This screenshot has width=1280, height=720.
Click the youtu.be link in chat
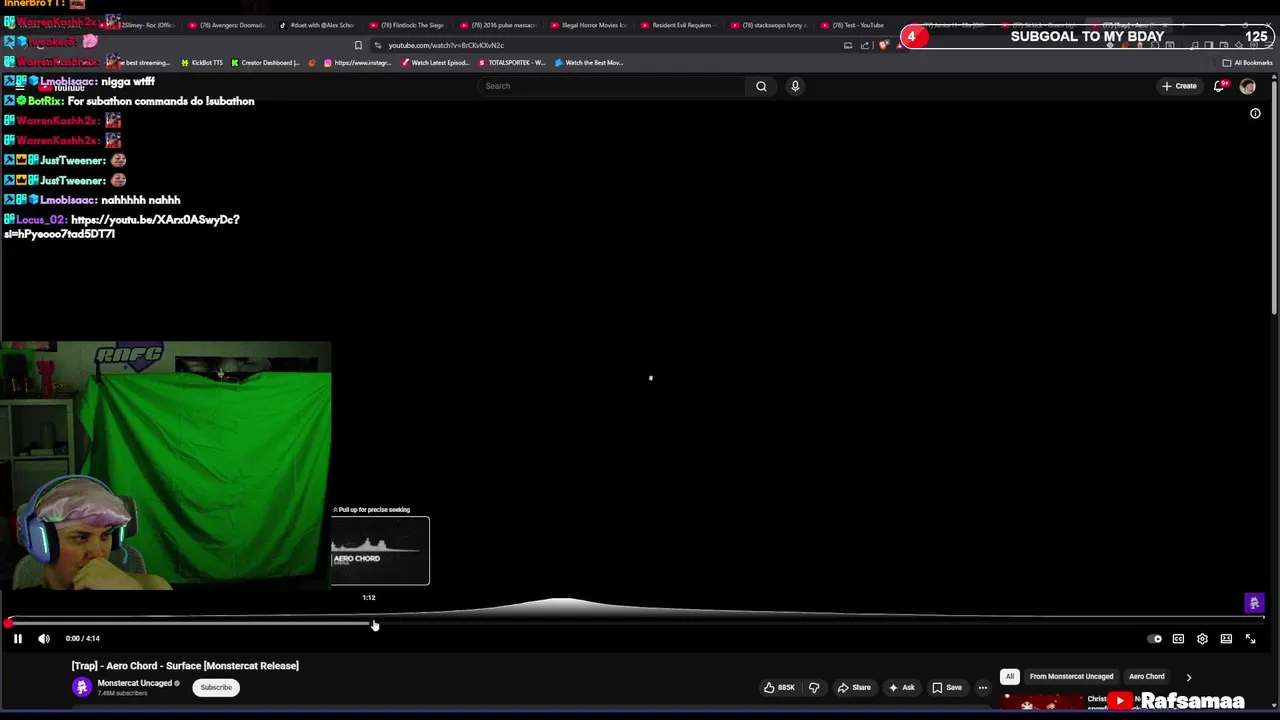[x=121, y=226]
